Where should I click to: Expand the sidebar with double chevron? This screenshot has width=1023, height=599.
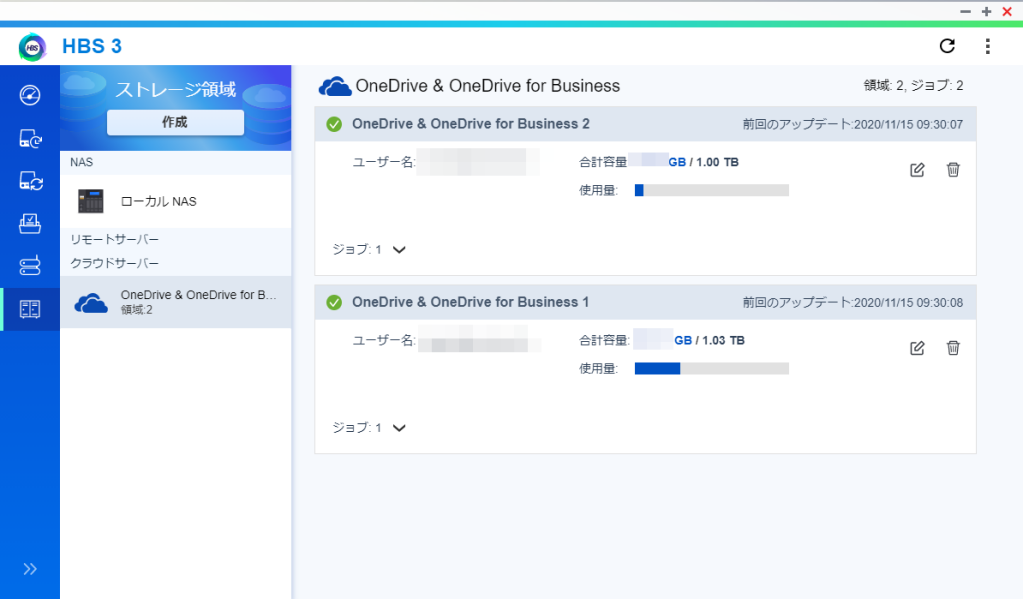click(x=29, y=569)
